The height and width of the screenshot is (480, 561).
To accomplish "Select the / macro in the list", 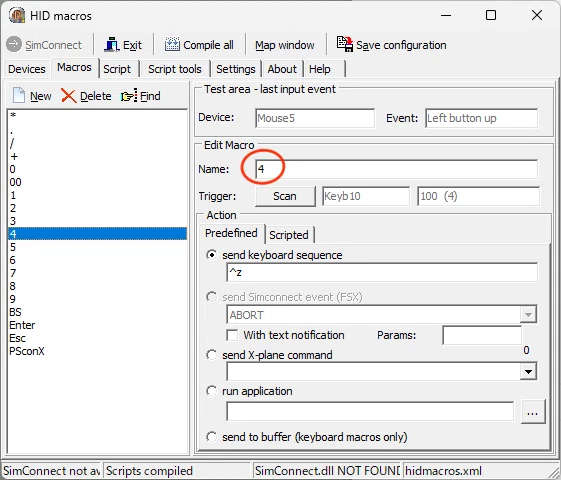I will click(97, 143).
